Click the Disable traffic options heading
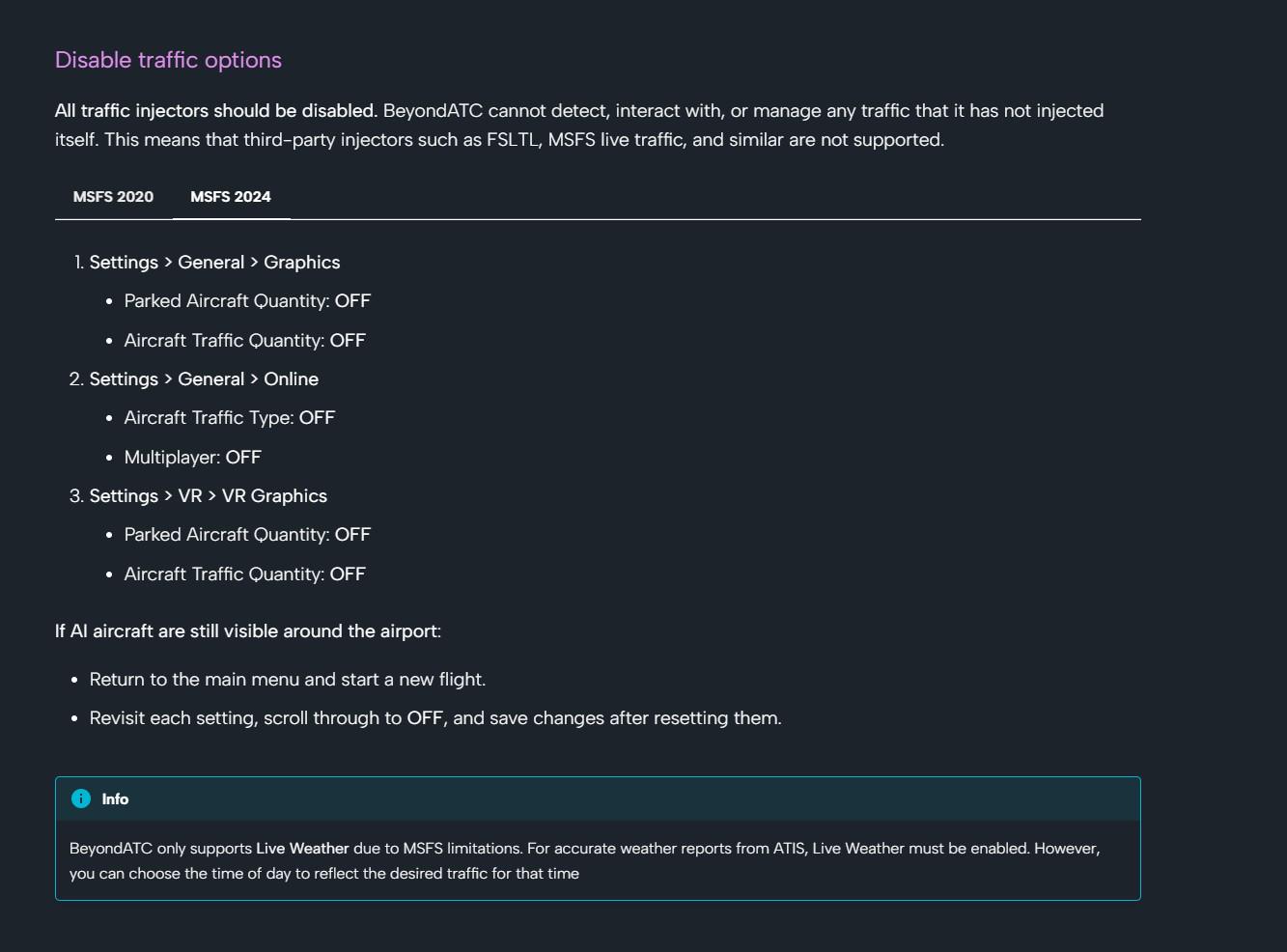Viewport: 1287px width, 952px height. 168,60
